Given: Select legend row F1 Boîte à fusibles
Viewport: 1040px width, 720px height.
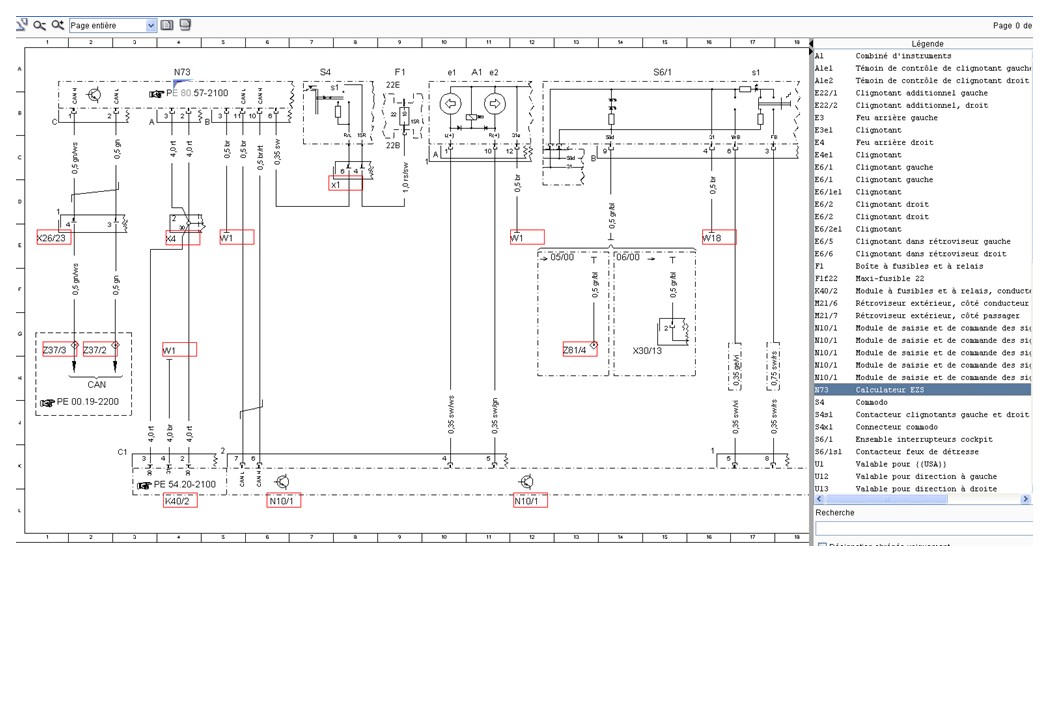Looking at the screenshot, I should pyautogui.click(x=923, y=266).
